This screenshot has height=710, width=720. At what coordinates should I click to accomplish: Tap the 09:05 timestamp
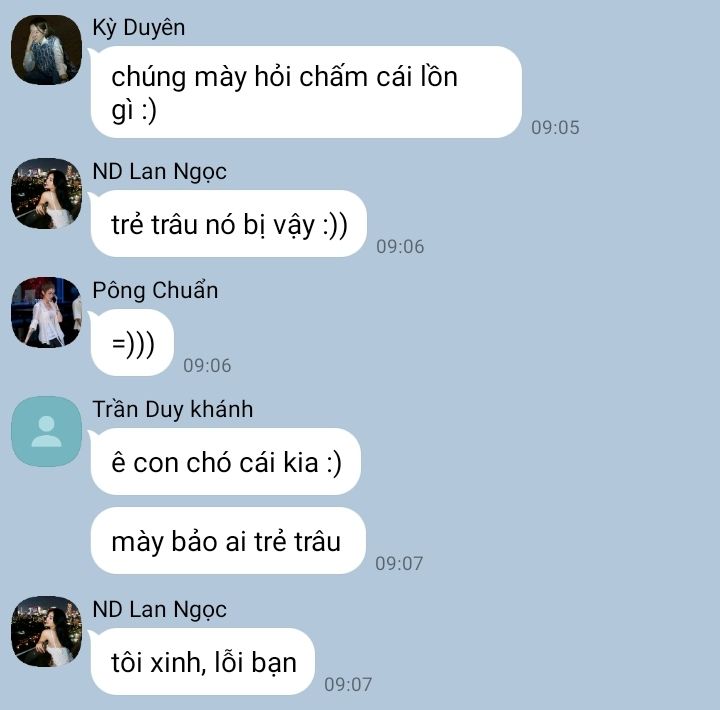(x=555, y=128)
